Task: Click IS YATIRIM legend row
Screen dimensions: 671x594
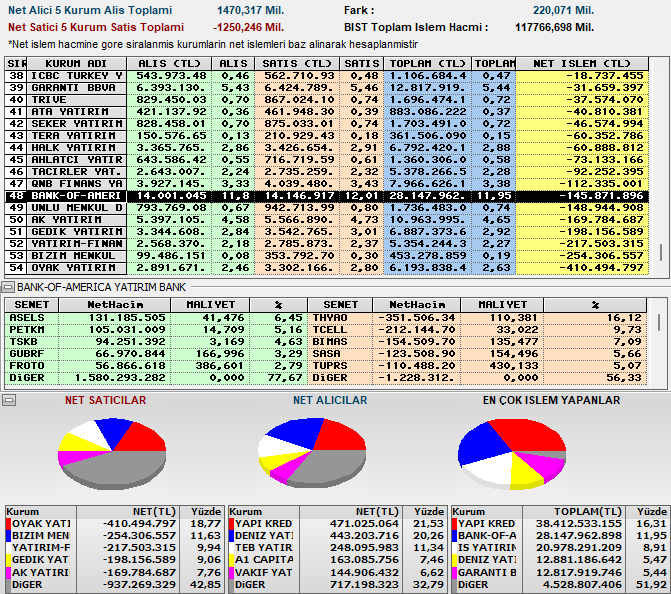Action: (x=560, y=548)
